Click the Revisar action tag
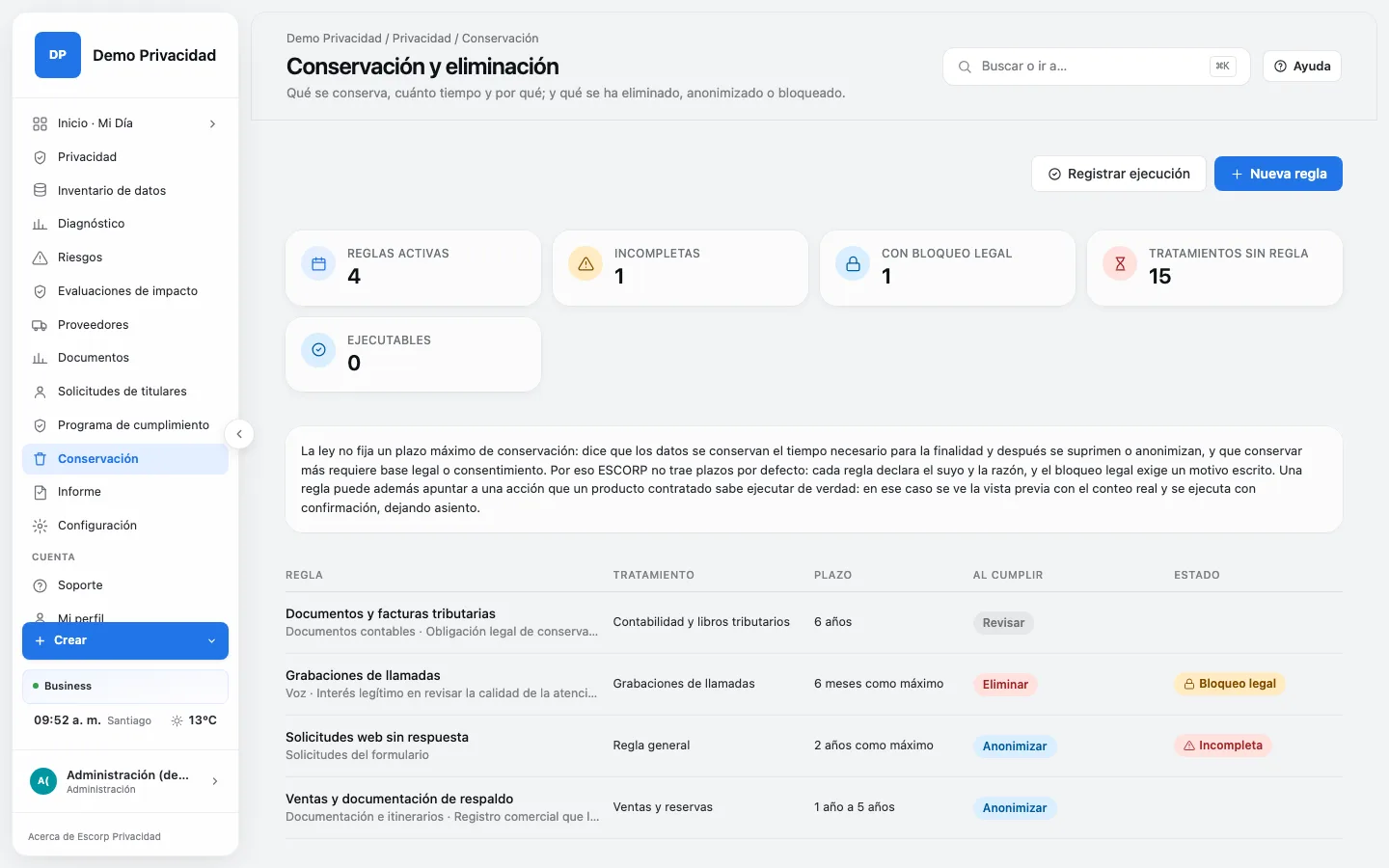The width and height of the screenshot is (1389, 868). pyautogui.click(x=1003, y=623)
